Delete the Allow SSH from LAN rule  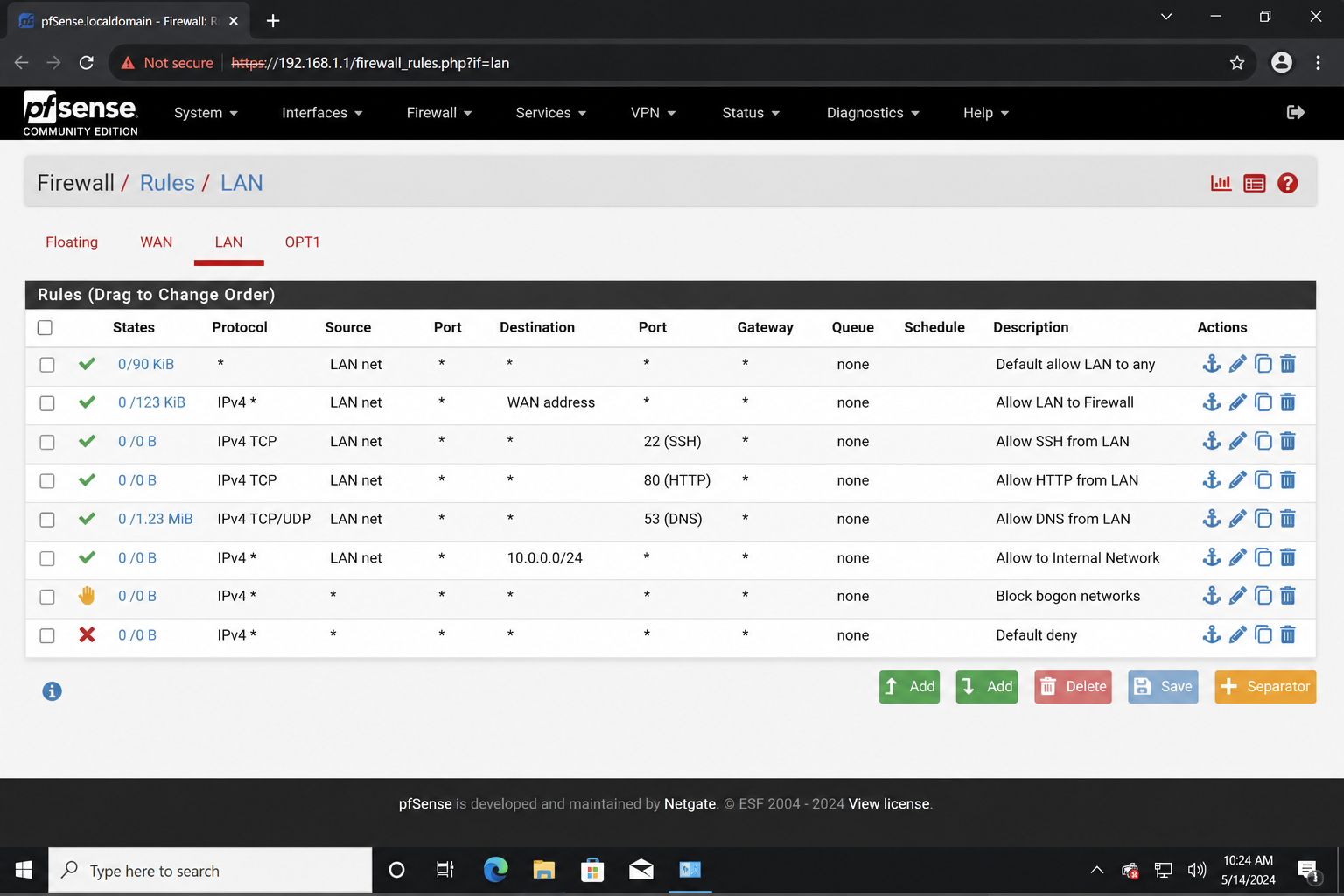pyautogui.click(x=1288, y=441)
